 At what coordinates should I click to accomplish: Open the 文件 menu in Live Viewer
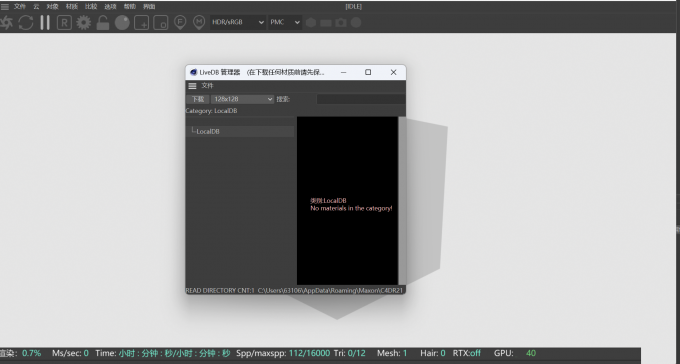tap(20, 7)
